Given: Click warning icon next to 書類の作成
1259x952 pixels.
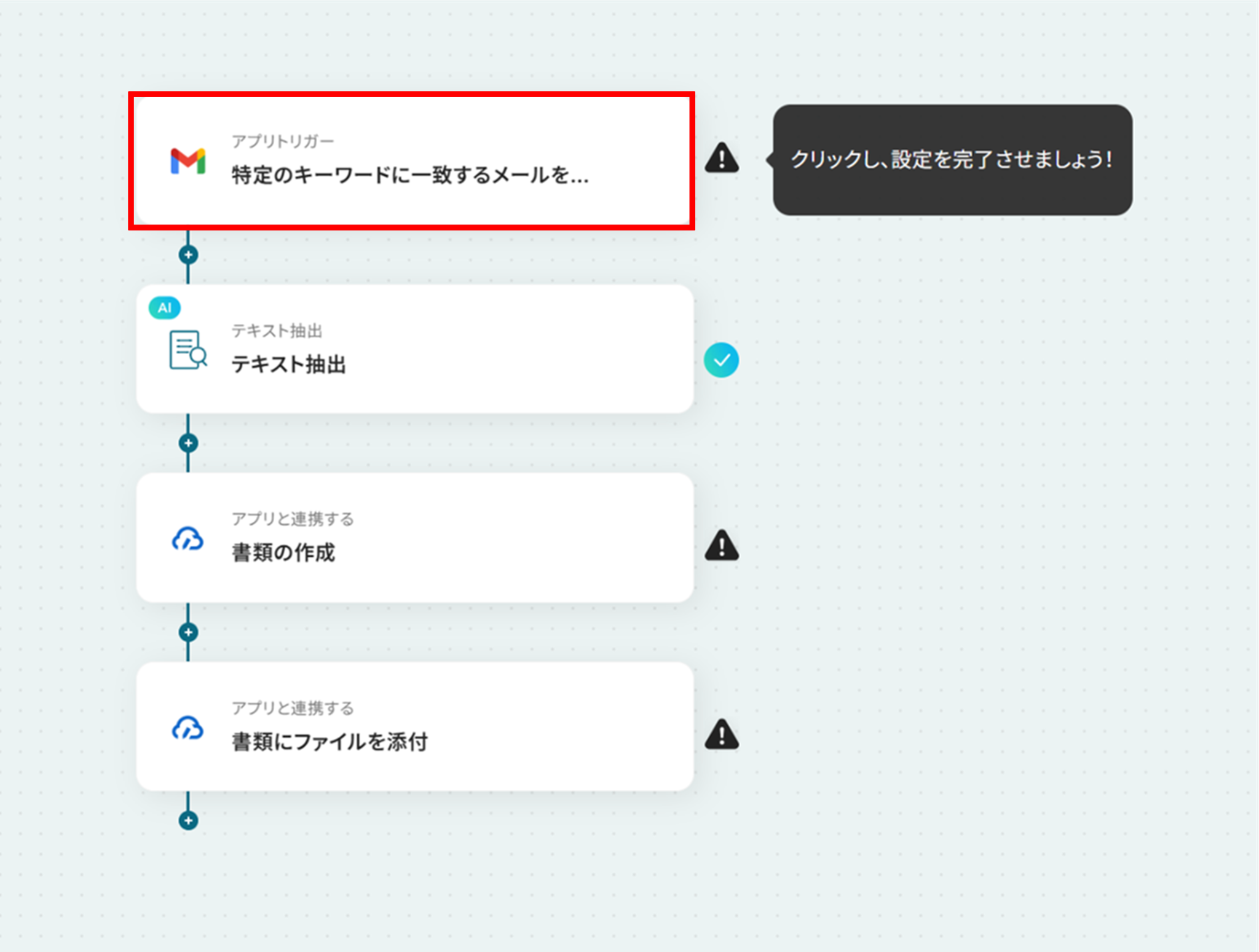Looking at the screenshot, I should pyautogui.click(x=721, y=545).
